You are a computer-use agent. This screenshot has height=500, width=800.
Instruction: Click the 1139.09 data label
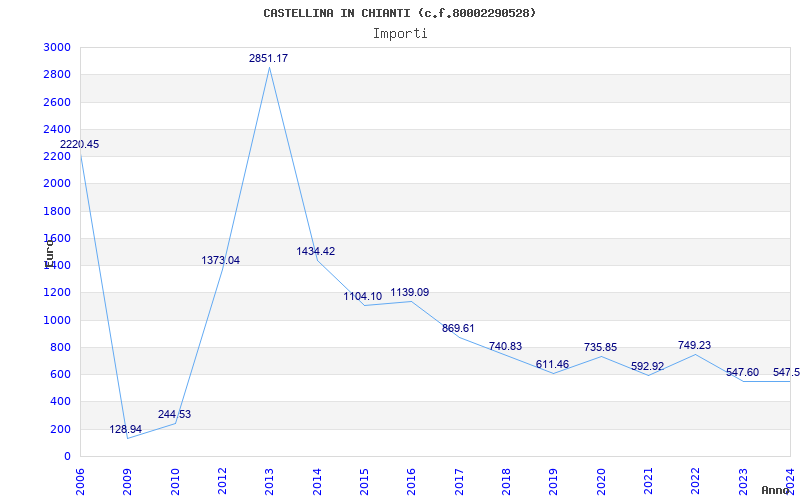(x=410, y=292)
